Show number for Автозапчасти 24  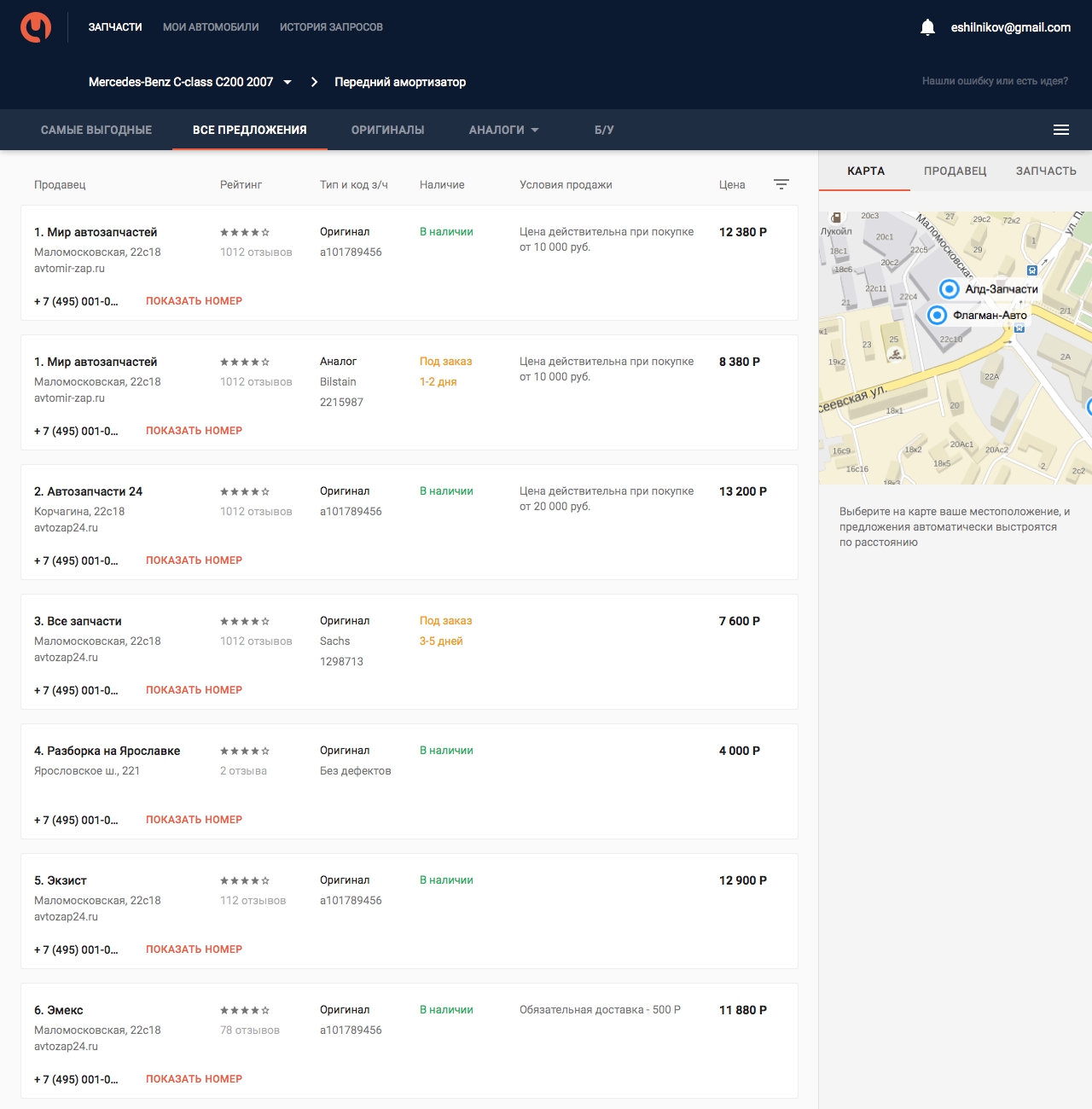tap(194, 560)
